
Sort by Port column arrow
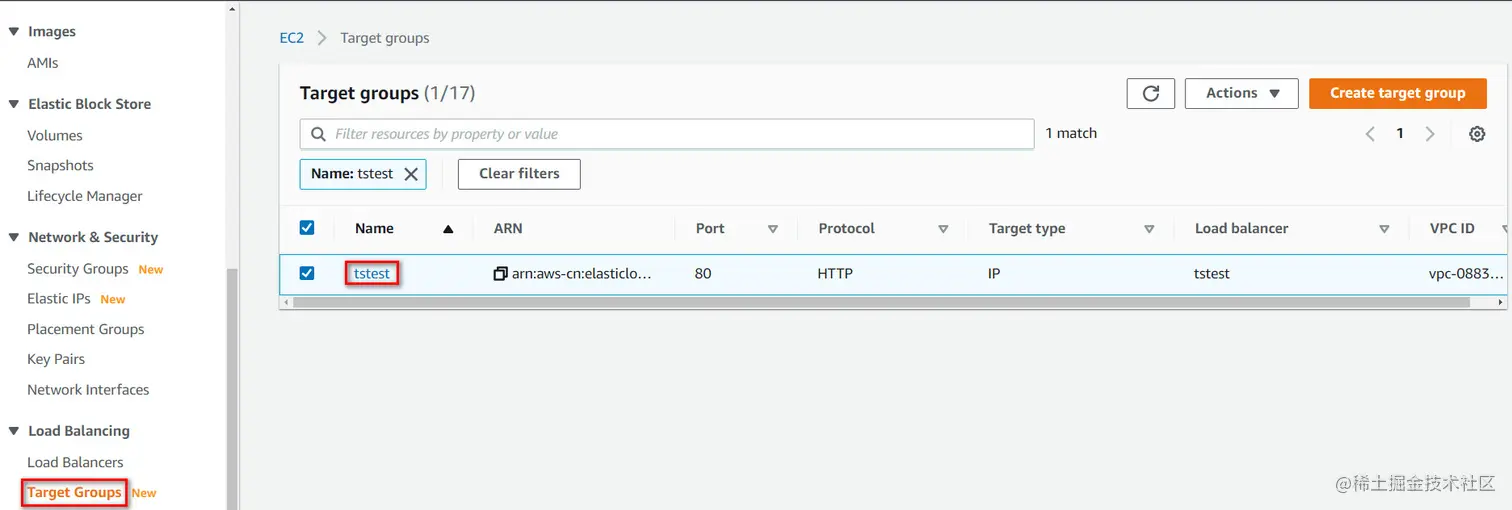tap(772, 229)
